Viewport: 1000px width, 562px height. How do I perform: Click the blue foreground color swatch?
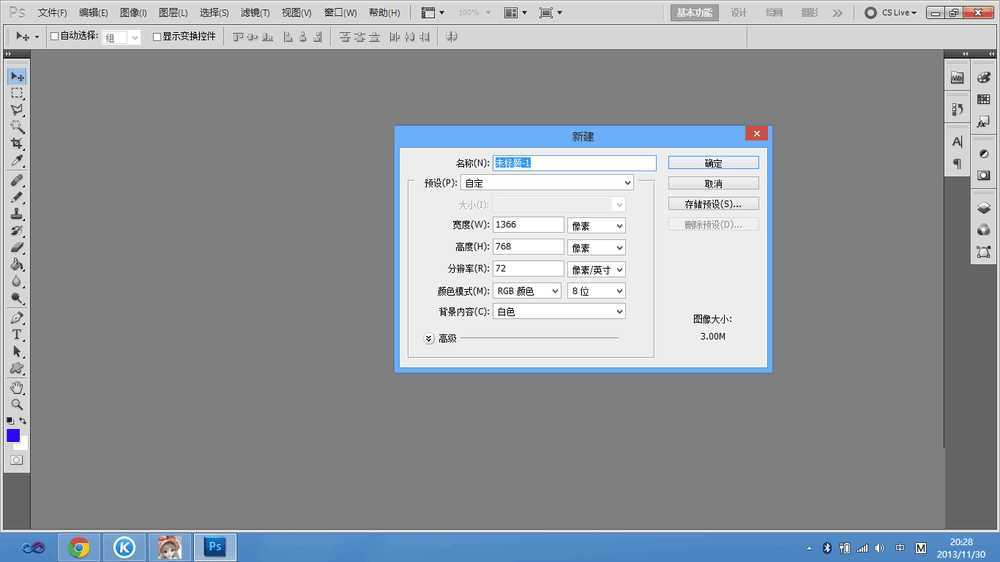coord(13,436)
